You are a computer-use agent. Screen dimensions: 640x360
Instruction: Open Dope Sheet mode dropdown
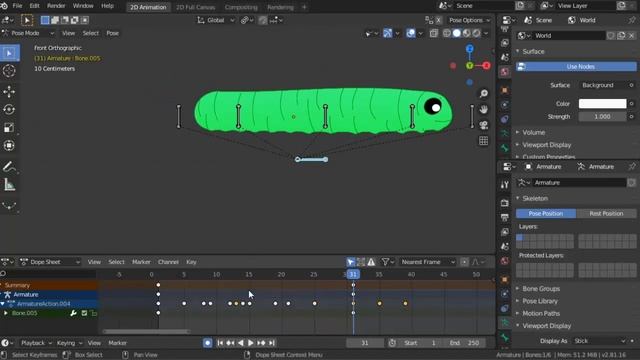pos(50,262)
